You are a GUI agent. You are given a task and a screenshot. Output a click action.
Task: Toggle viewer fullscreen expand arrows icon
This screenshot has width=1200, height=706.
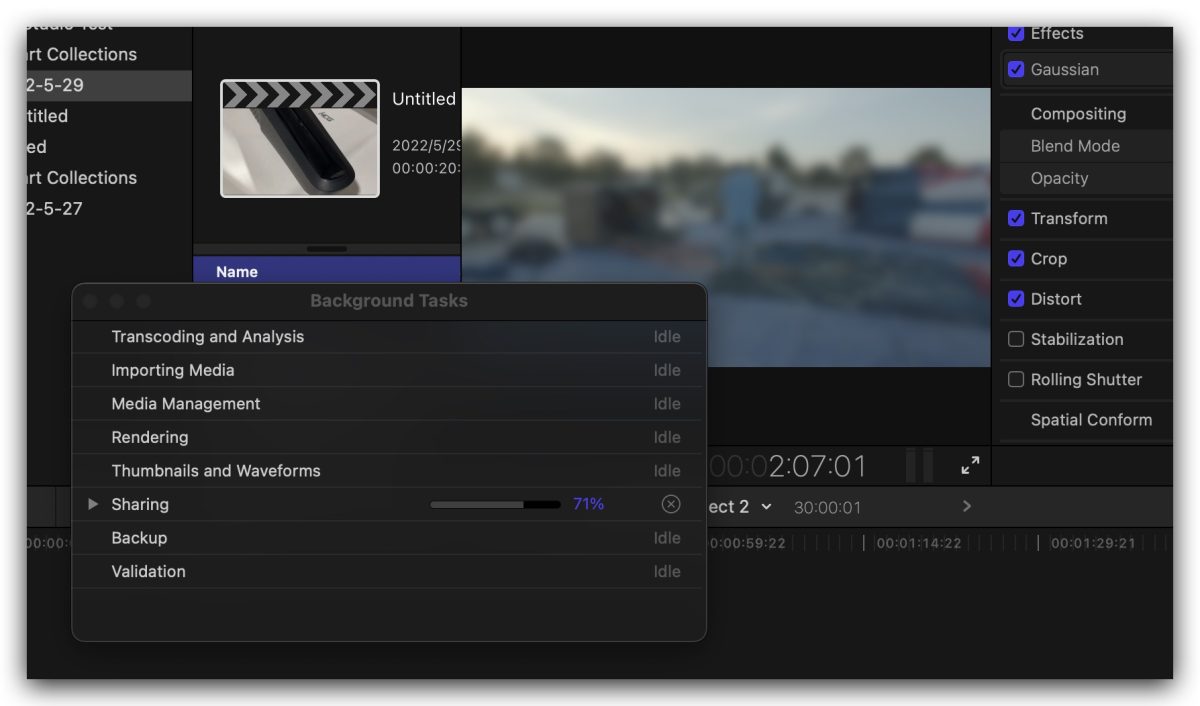click(970, 466)
